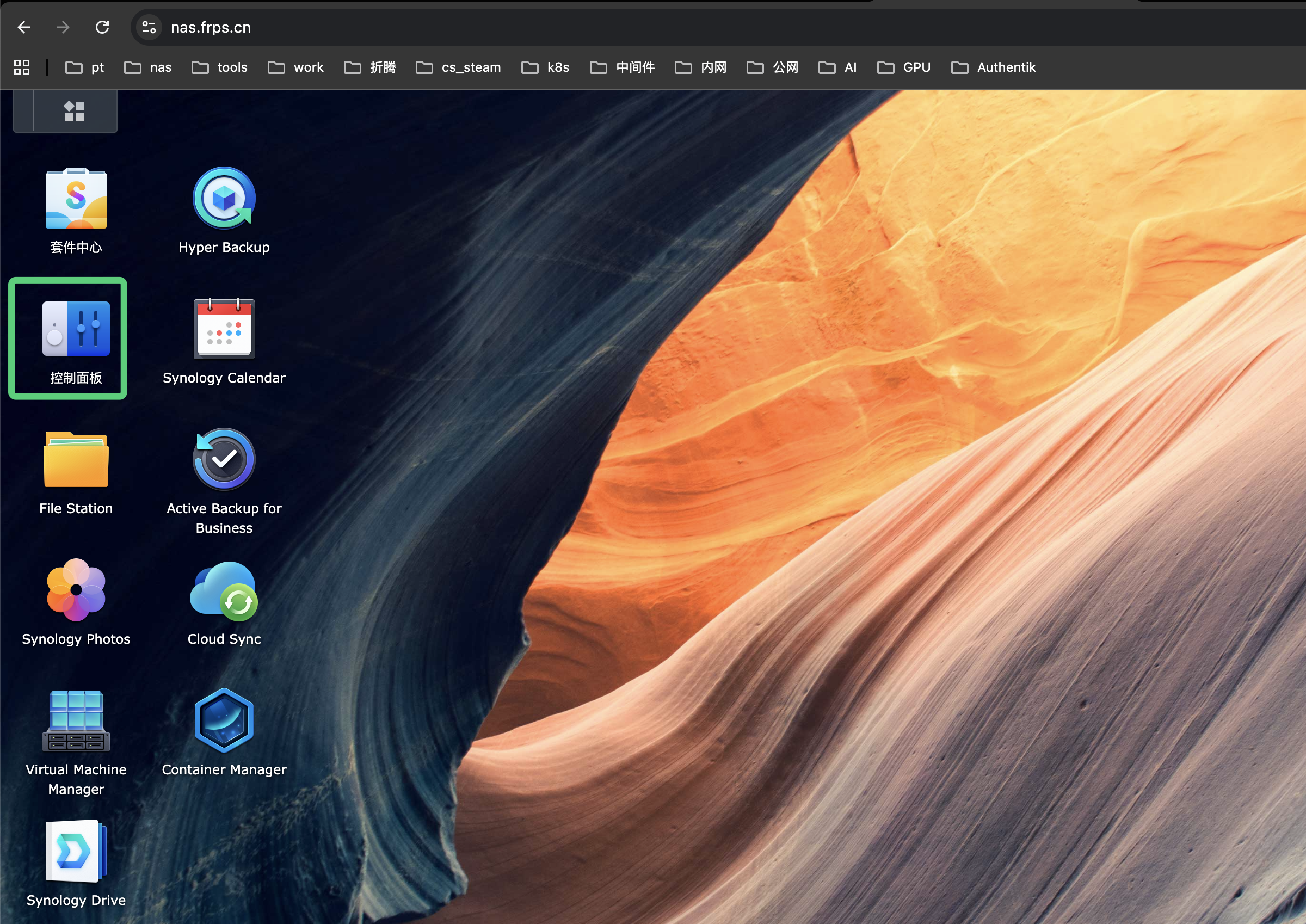The height and width of the screenshot is (924, 1306).
Task: Expand the GPU bookmarks folder
Action: pos(904,67)
